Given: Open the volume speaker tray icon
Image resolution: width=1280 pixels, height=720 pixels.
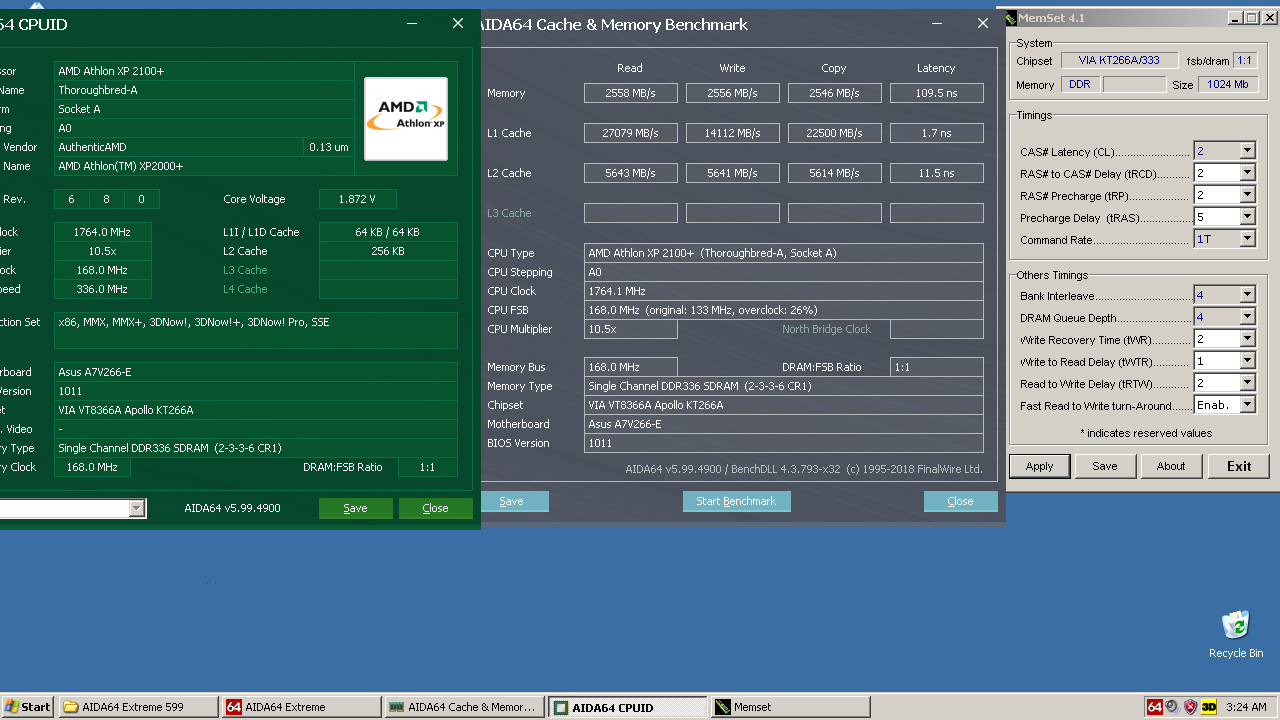Looking at the screenshot, I should [1172, 707].
